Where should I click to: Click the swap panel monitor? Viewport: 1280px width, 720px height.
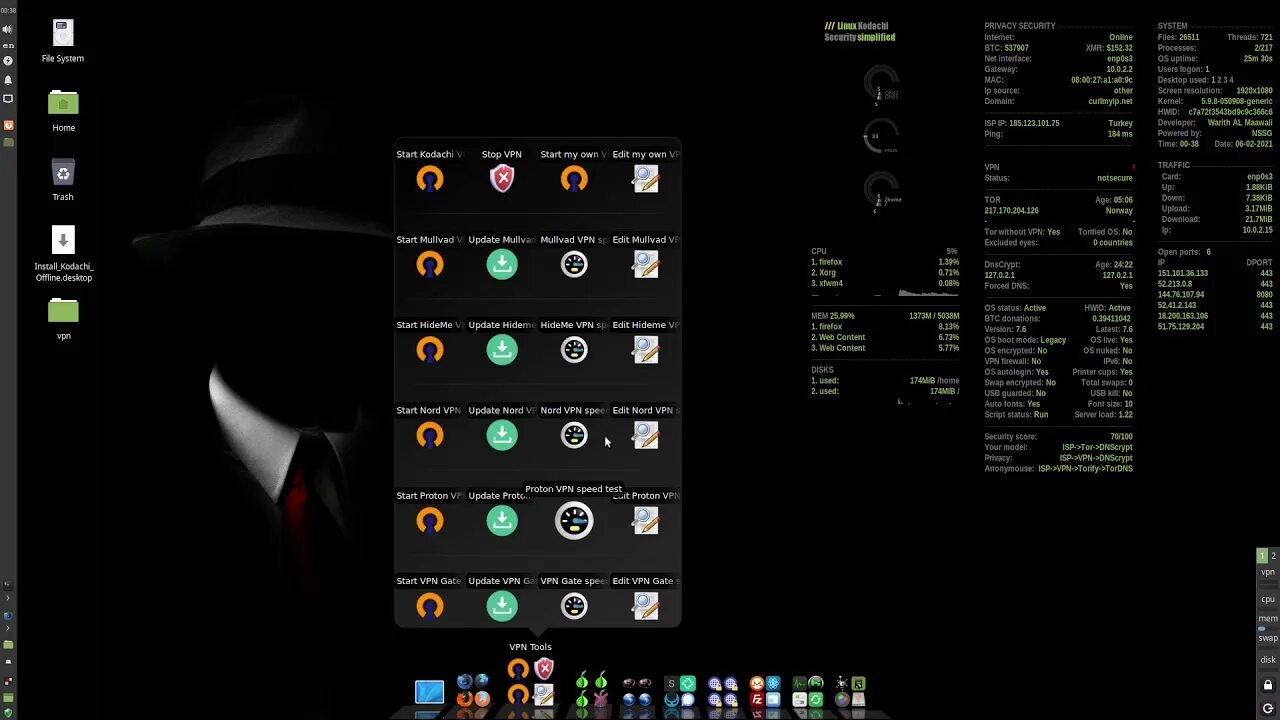[x=1268, y=637]
